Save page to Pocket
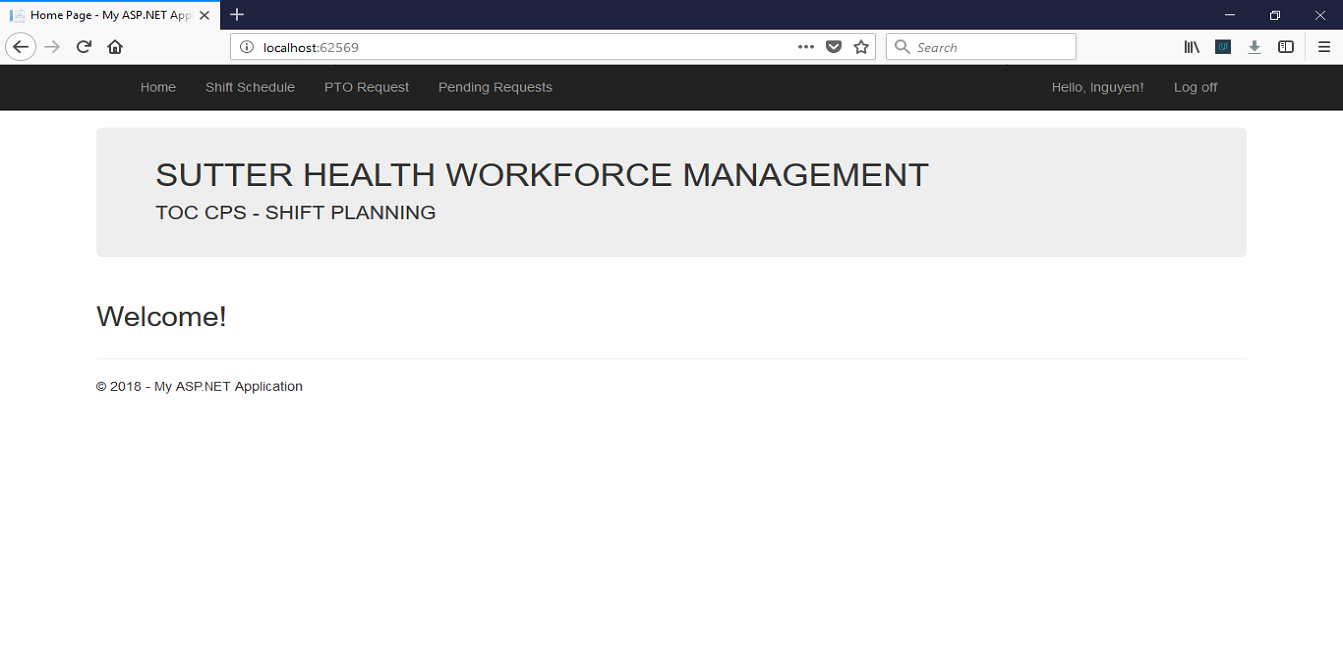The height and width of the screenshot is (654, 1343). (x=833, y=47)
